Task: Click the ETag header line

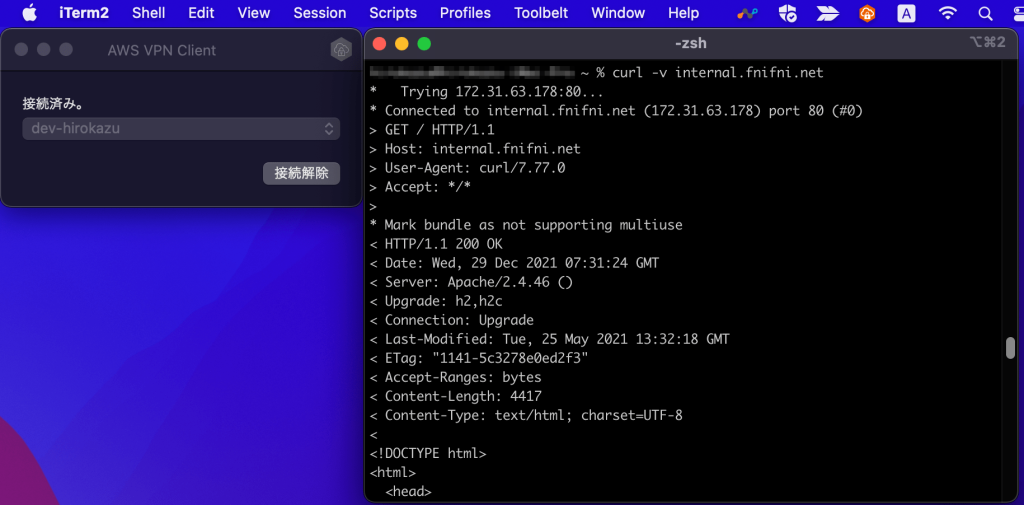Action: [479, 359]
